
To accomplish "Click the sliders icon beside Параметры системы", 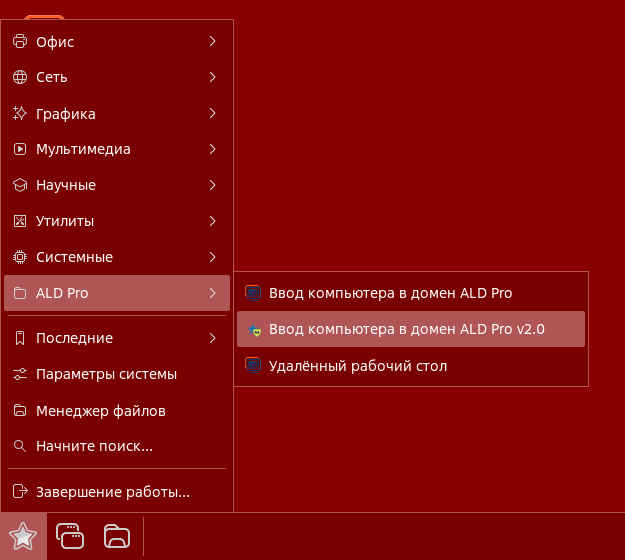I will (20, 374).
